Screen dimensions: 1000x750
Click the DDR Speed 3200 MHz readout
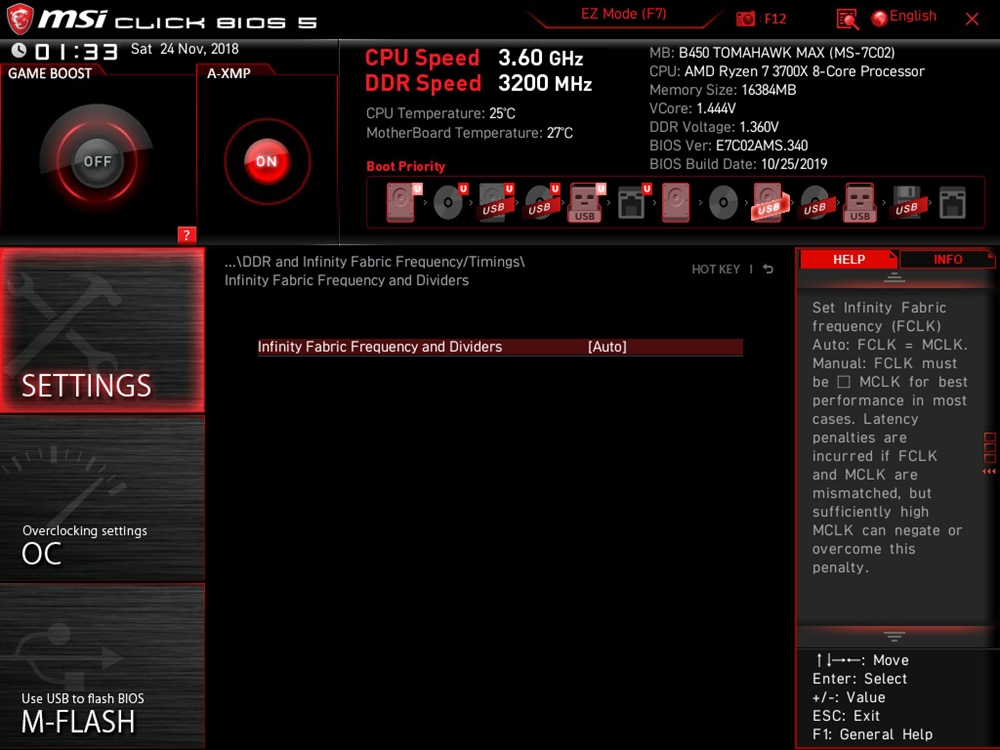tap(478, 84)
